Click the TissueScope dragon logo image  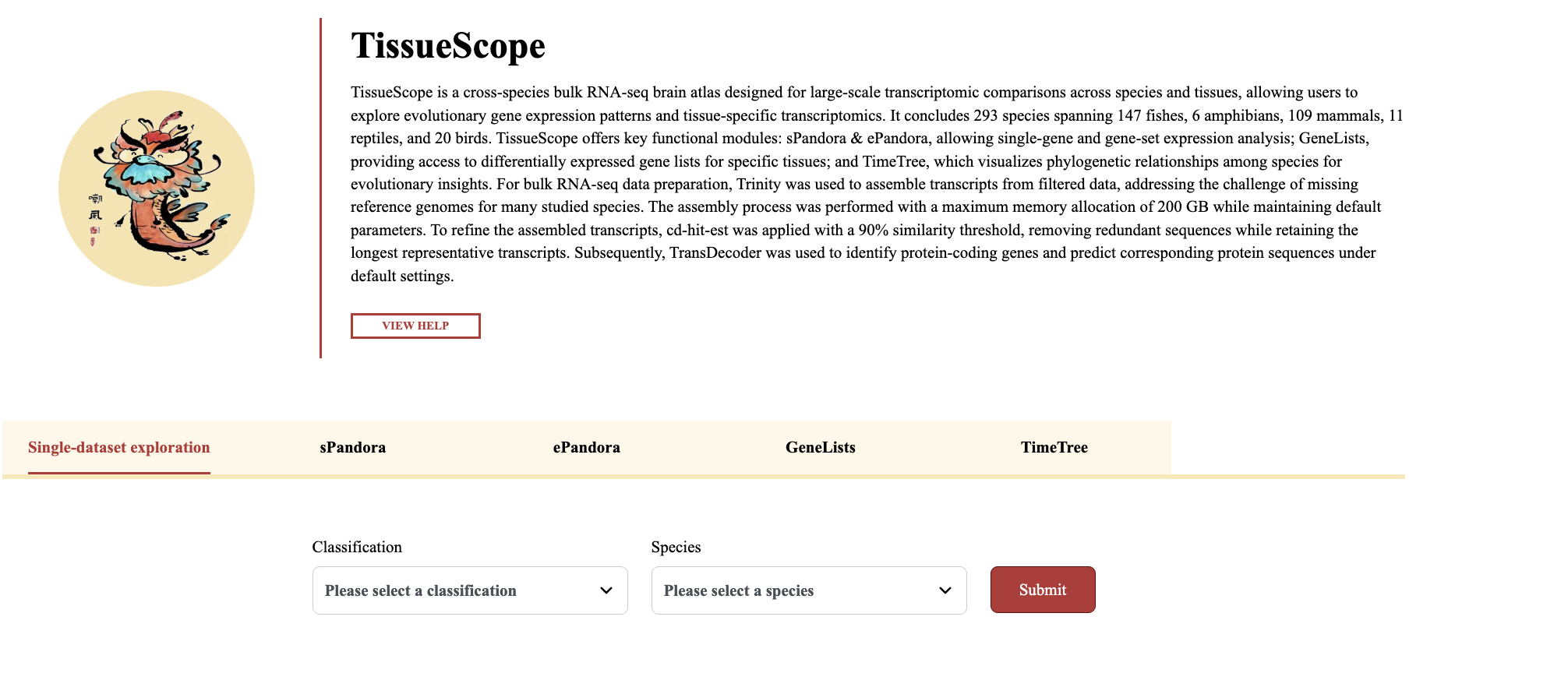[x=157, y=189]
